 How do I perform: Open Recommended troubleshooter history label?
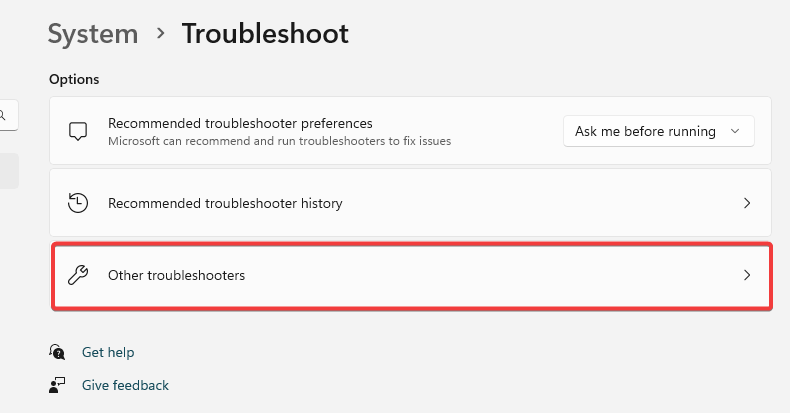tap(225, 203)
